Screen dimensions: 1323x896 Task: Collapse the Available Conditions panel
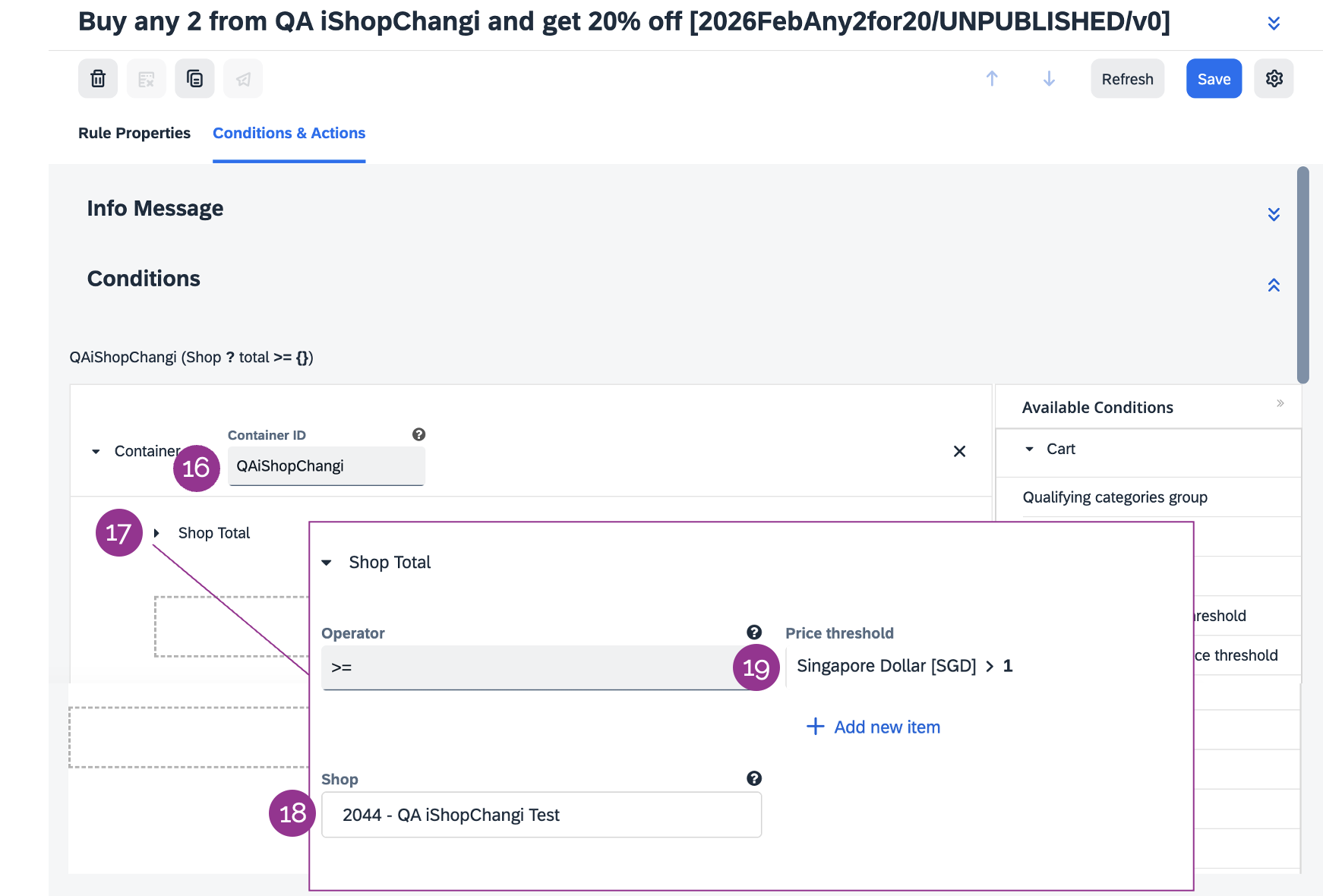(x=1280, y=403)
